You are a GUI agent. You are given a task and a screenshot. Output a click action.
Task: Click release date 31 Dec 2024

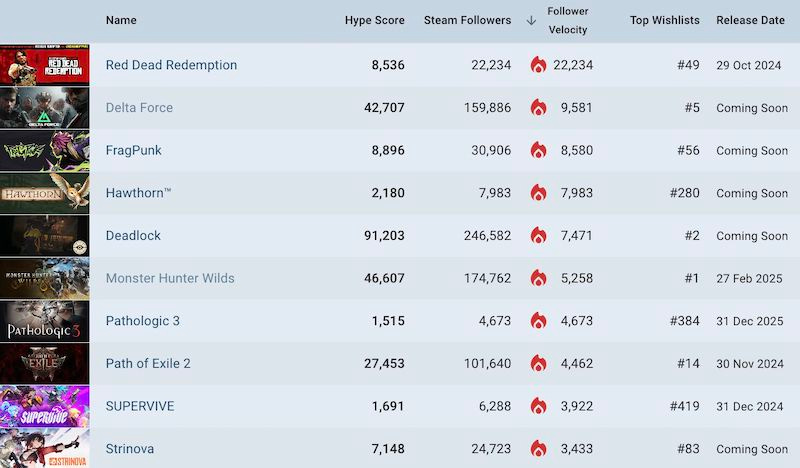click(x=749, y=406)
